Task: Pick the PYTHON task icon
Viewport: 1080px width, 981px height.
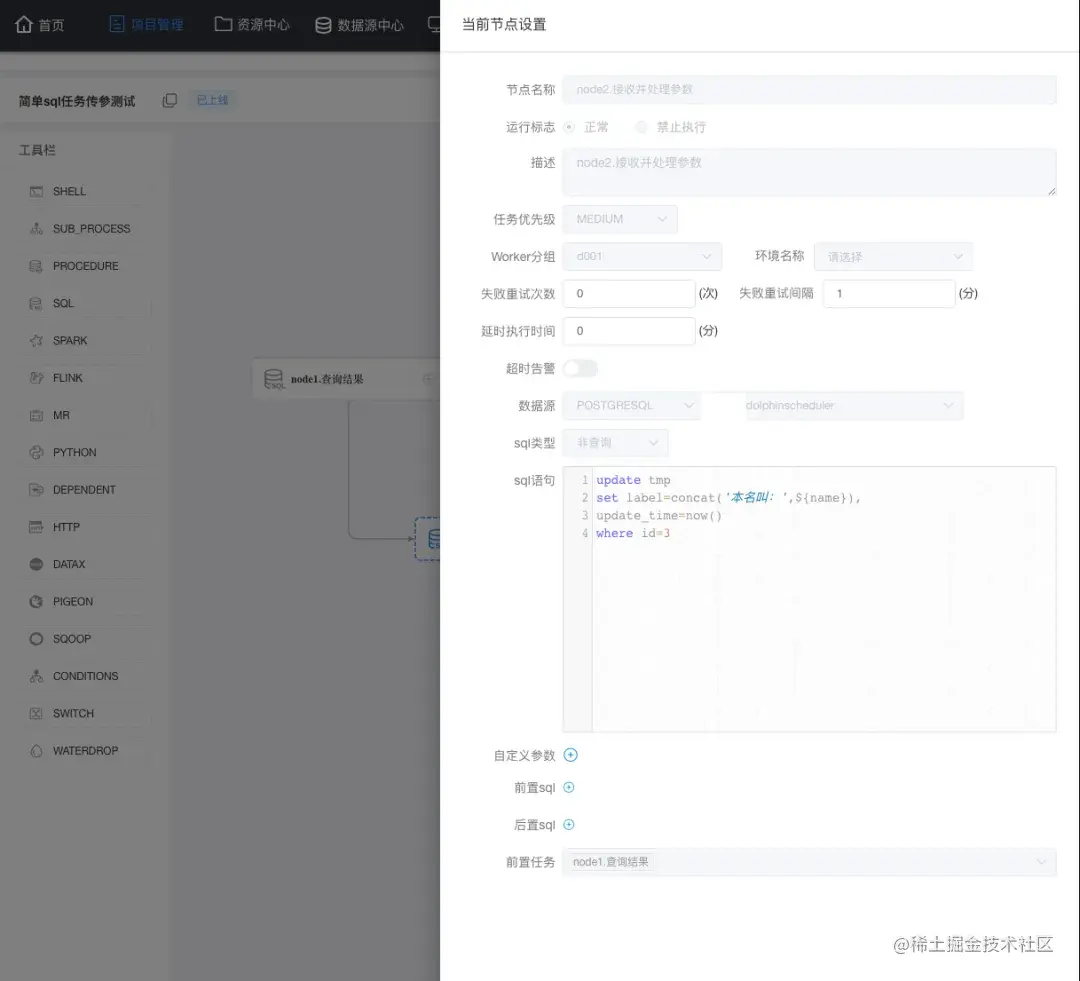Action: (37, 453)
